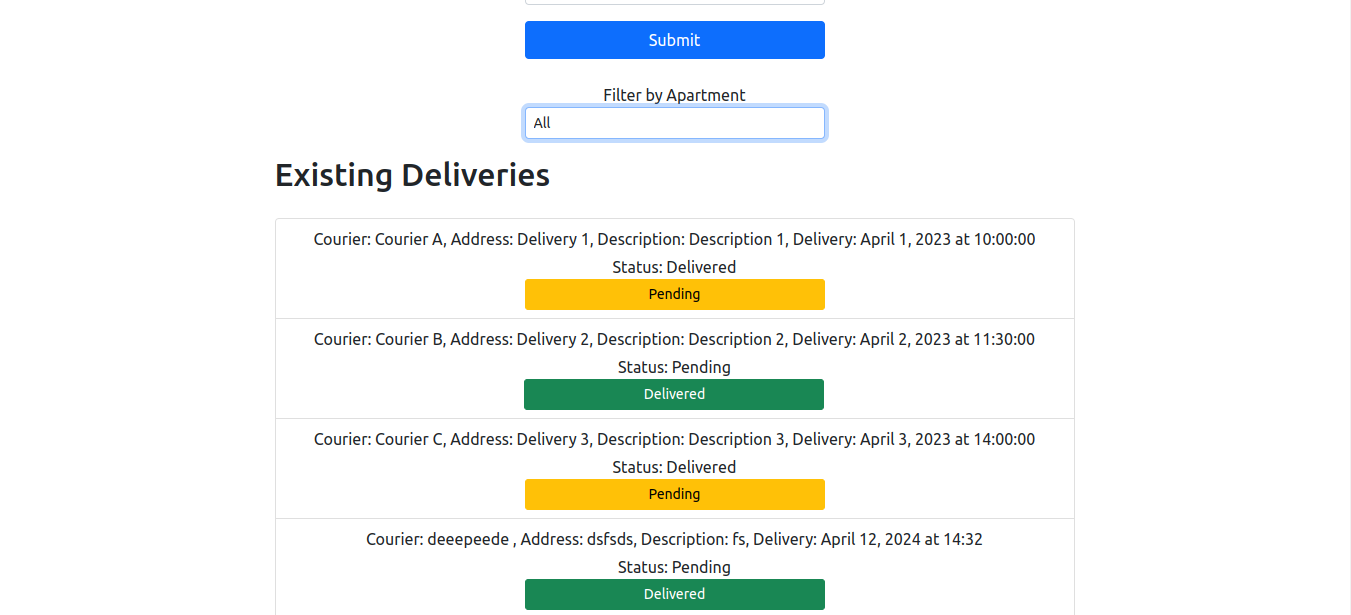Click the blue Submit button
Screen dimensions: 1351x615
(674, 40)
